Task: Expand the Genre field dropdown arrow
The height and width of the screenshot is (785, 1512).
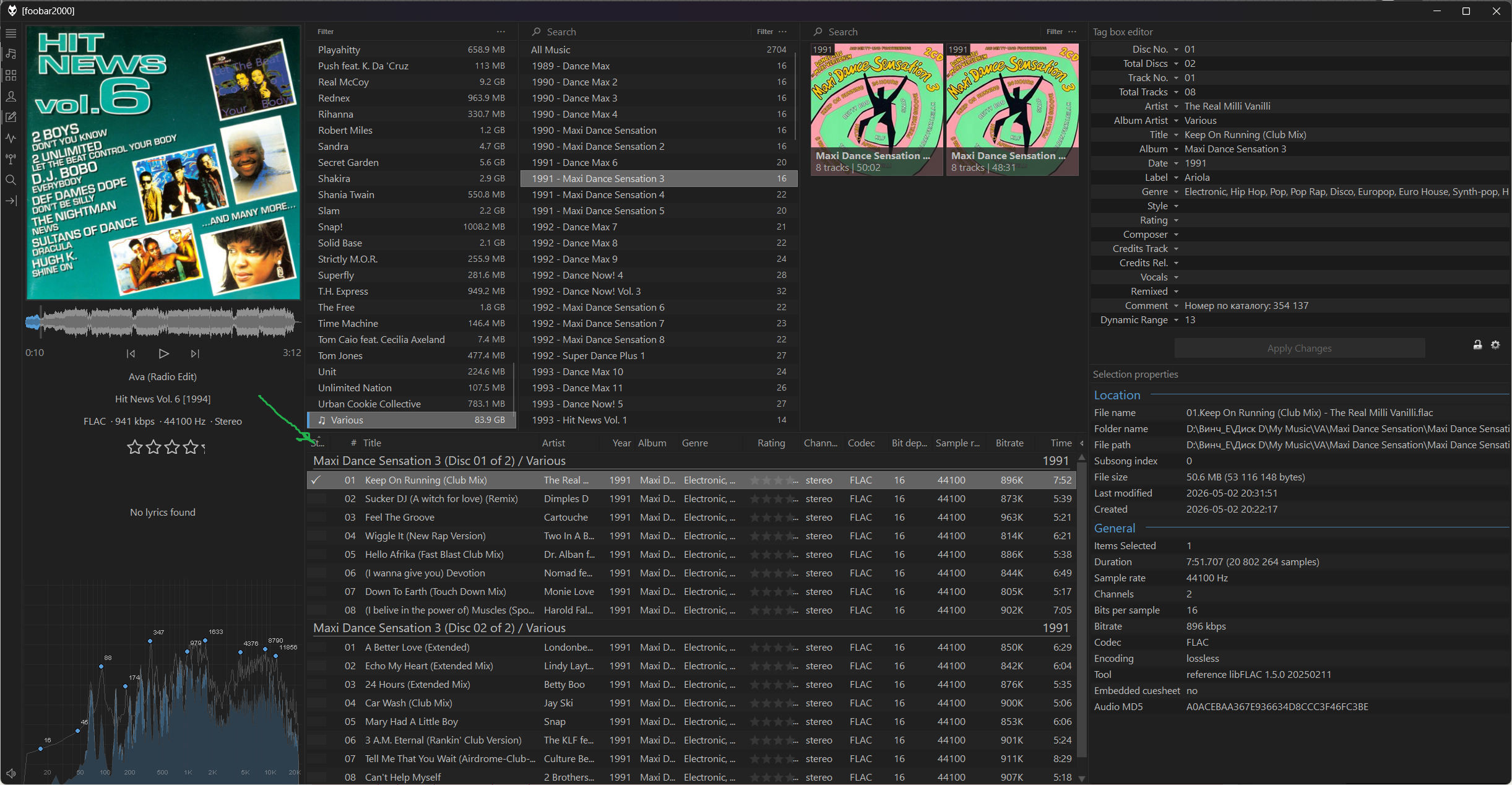Action: tap(1176, 192)
